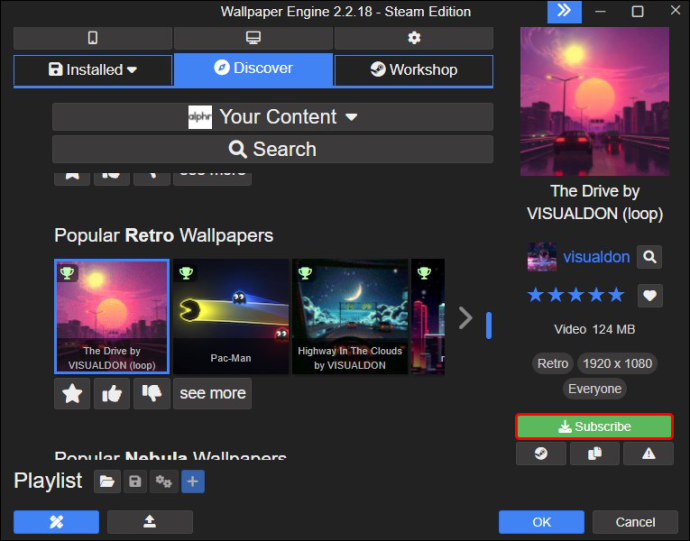The image size is (690, 541).
Task: Select the Pac-Man wallpaper thumbnail
Action: coord(231,317)
